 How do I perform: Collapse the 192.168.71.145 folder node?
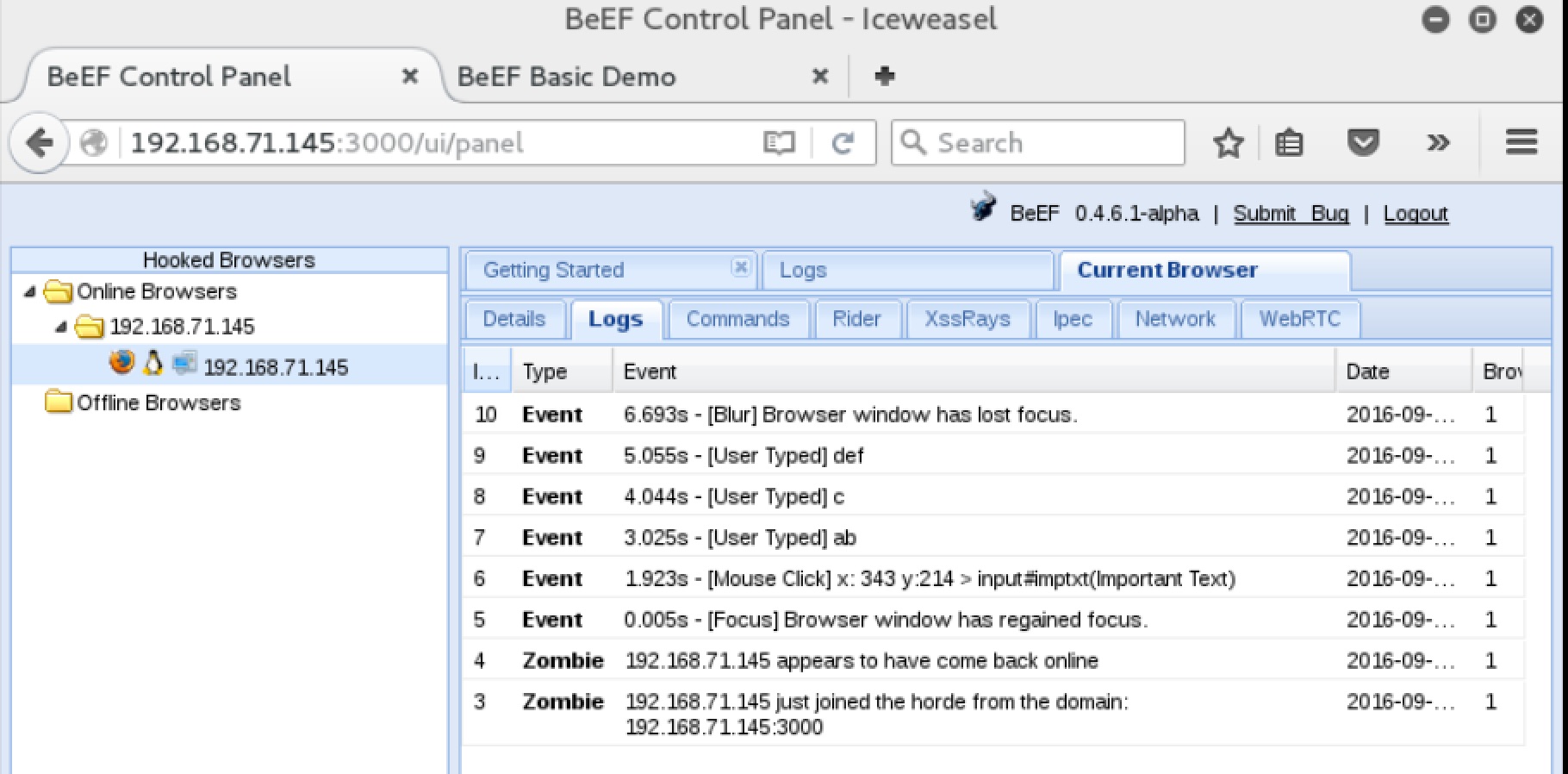(61, 328)
